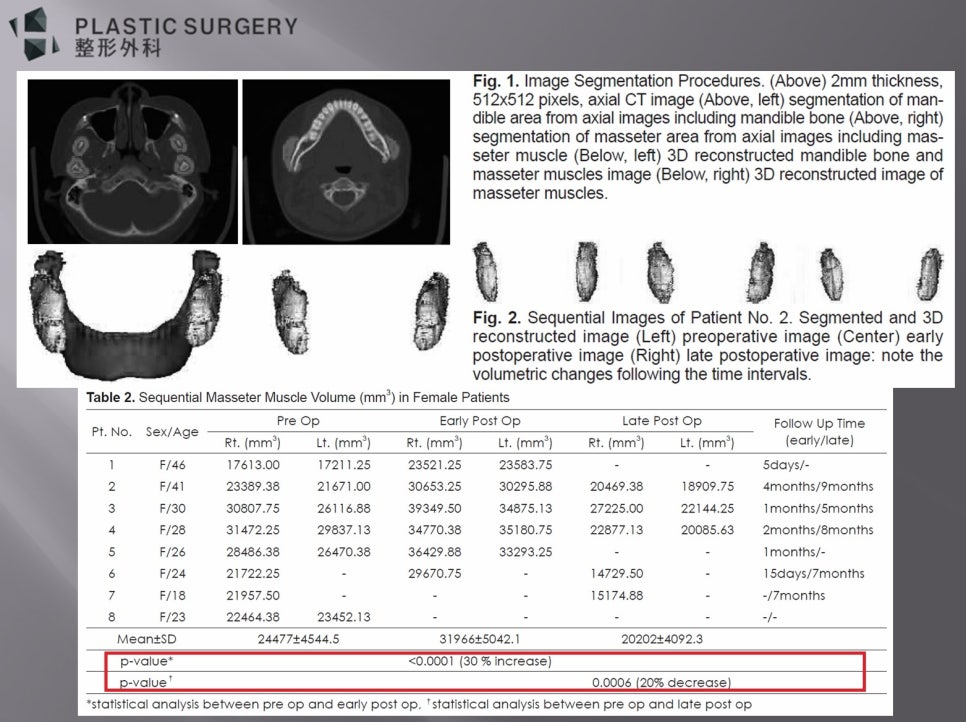Viewport: 966px width, 722px height.
Task: Click the "5days/-" follow-up cell
Action: click(x=786, y=465)
